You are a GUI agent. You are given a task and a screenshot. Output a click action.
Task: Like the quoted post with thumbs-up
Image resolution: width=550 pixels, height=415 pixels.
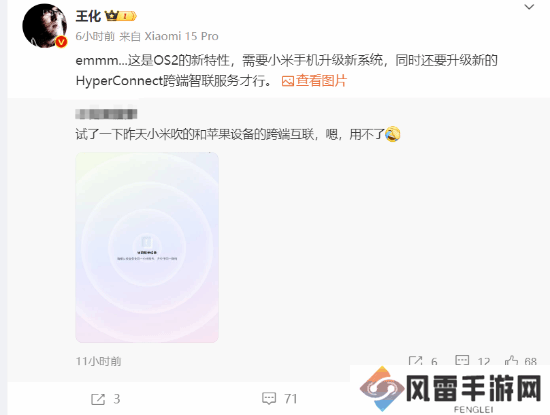point(511,361)
